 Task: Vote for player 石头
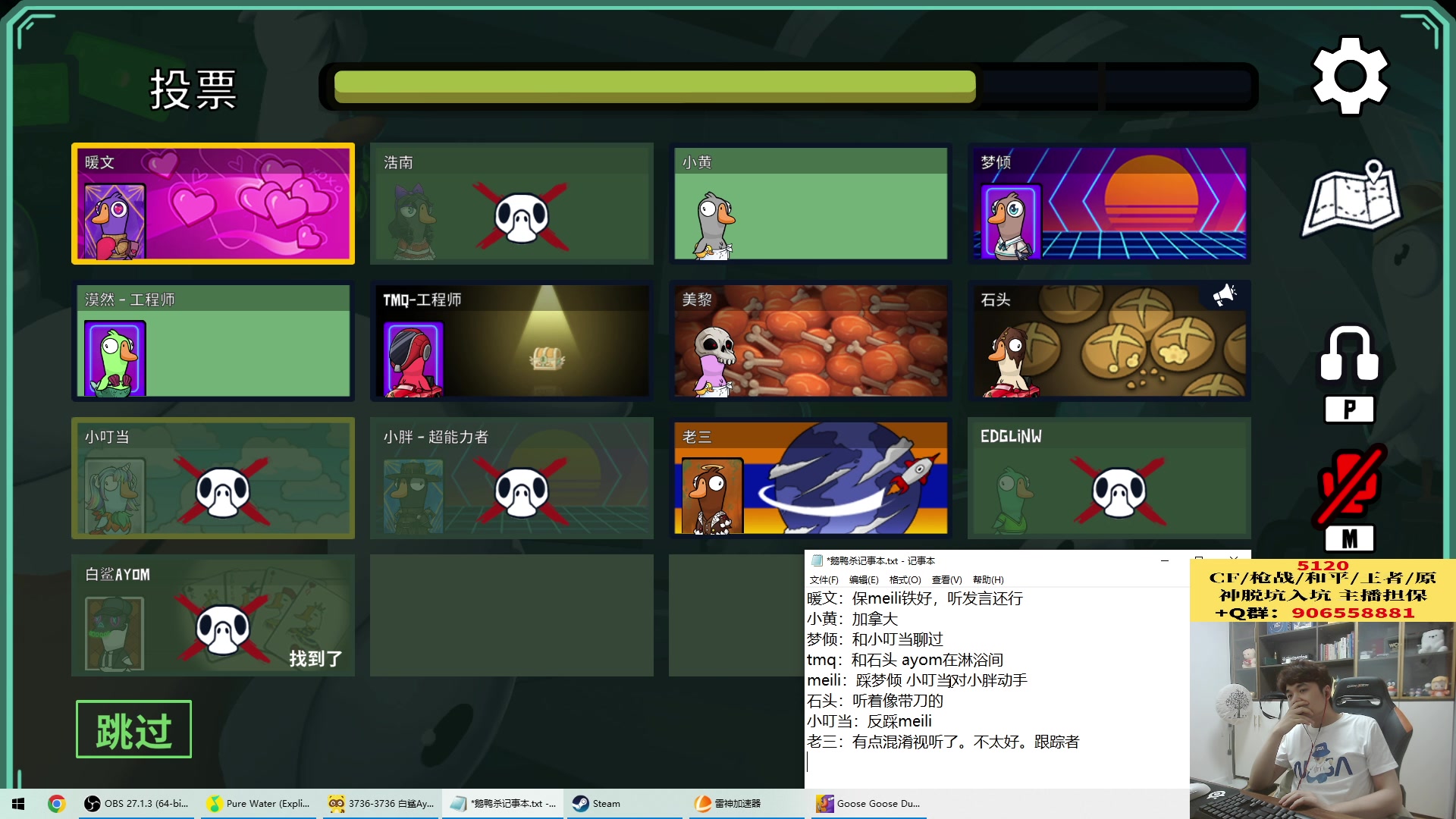(x=1109, y=340)
